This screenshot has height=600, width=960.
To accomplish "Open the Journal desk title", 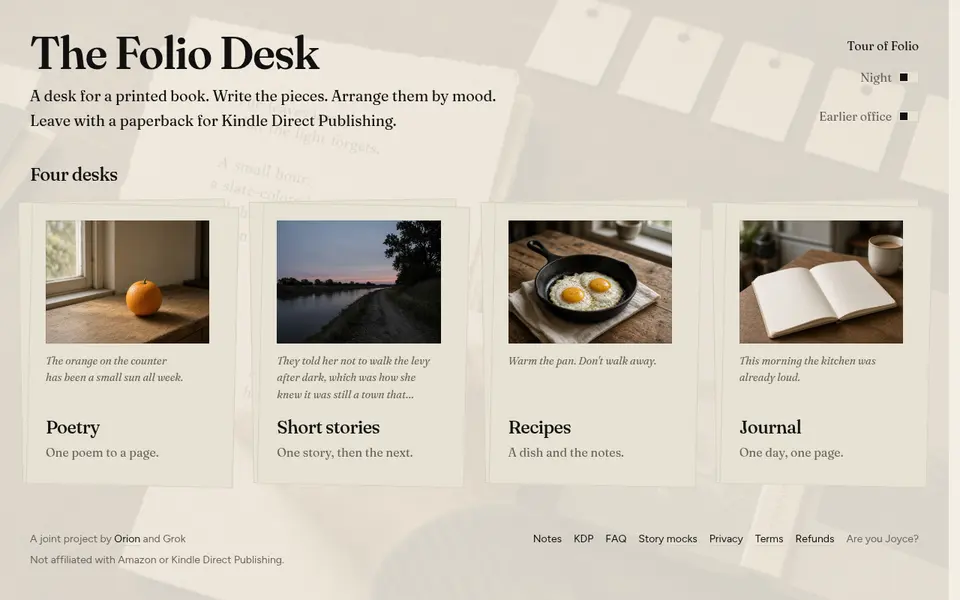I will point(770,427).
